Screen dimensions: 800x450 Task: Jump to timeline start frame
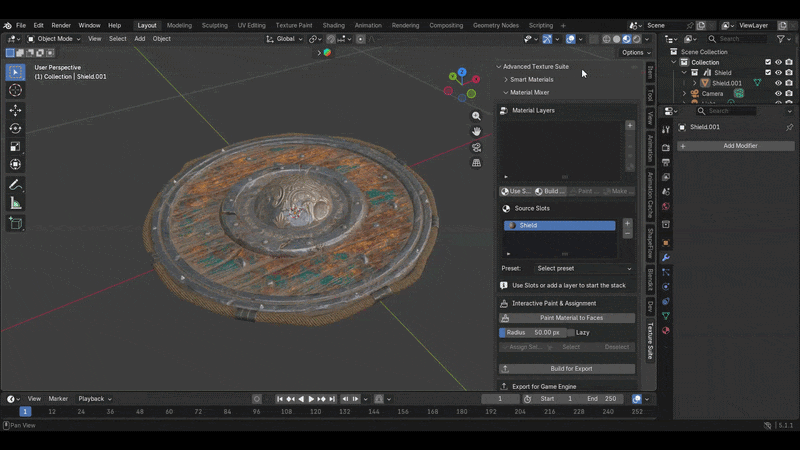click(x=280, y=399)
